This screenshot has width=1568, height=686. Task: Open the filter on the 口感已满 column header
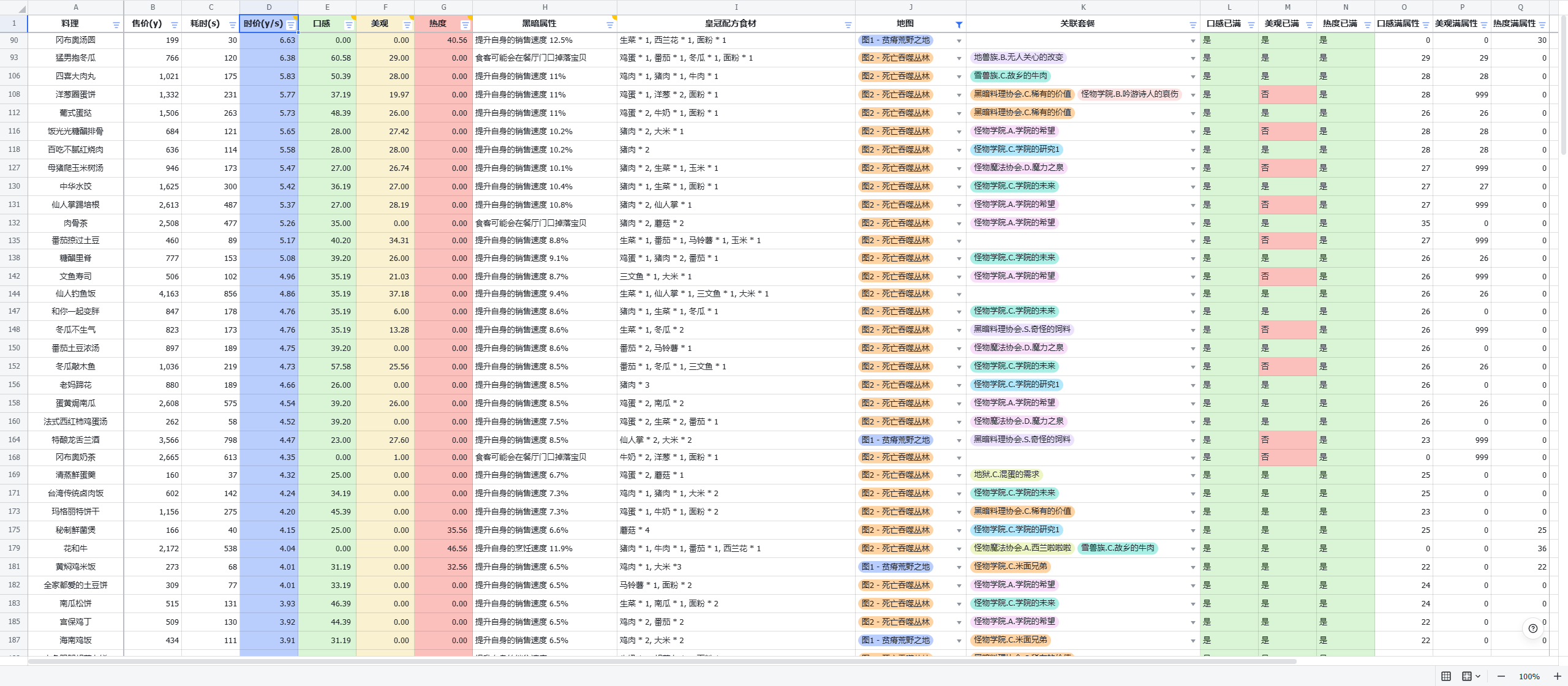[1251, 25]
